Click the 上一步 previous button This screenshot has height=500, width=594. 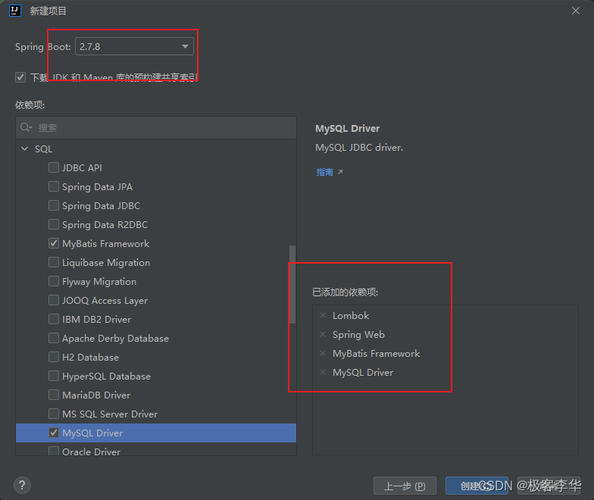405,486
